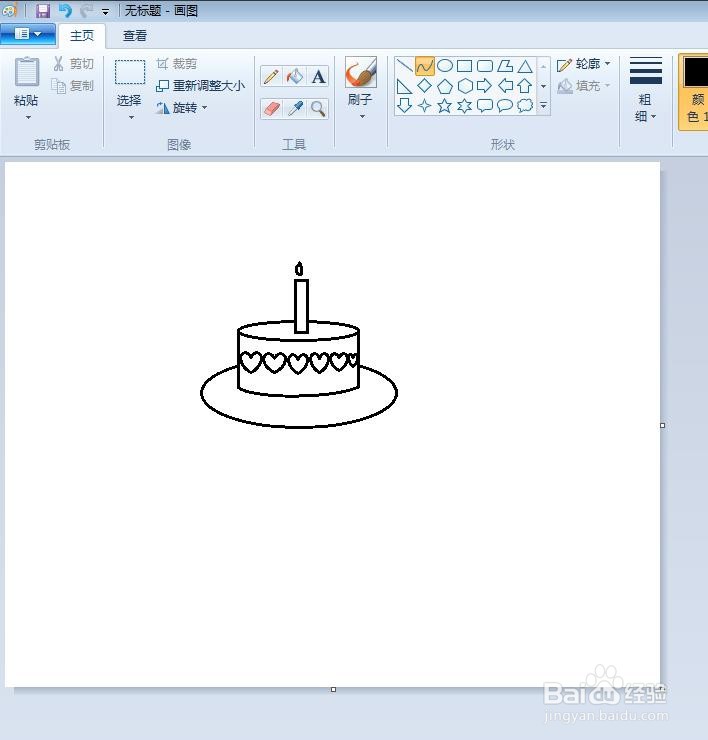This screenshot has height=740, width=708.
Task: Open the 粗细 line thickness dropdown
Action: click(x=645, y=90)
